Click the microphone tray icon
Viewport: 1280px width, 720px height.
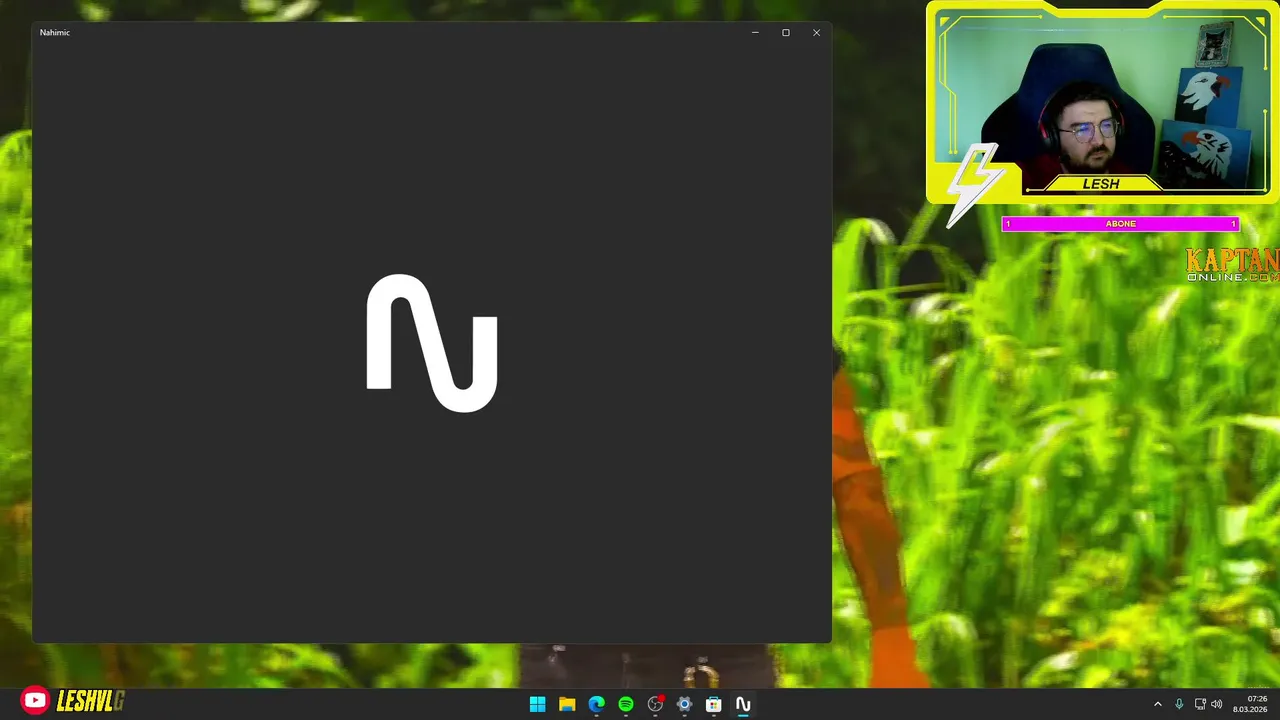click(x=1179, y=704)
